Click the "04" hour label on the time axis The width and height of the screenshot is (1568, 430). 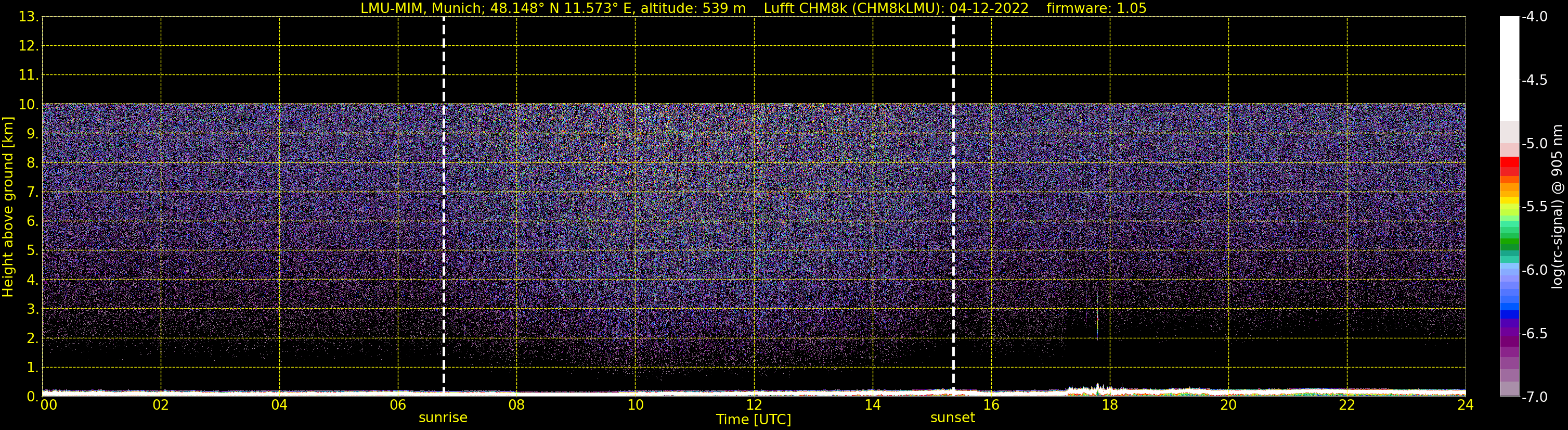point(279,405)
